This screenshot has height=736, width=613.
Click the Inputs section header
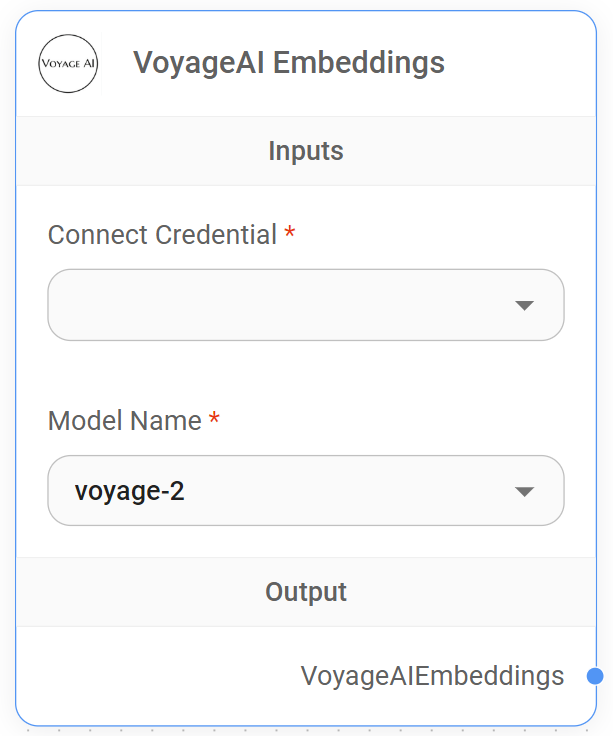click(x=305, y=151)
